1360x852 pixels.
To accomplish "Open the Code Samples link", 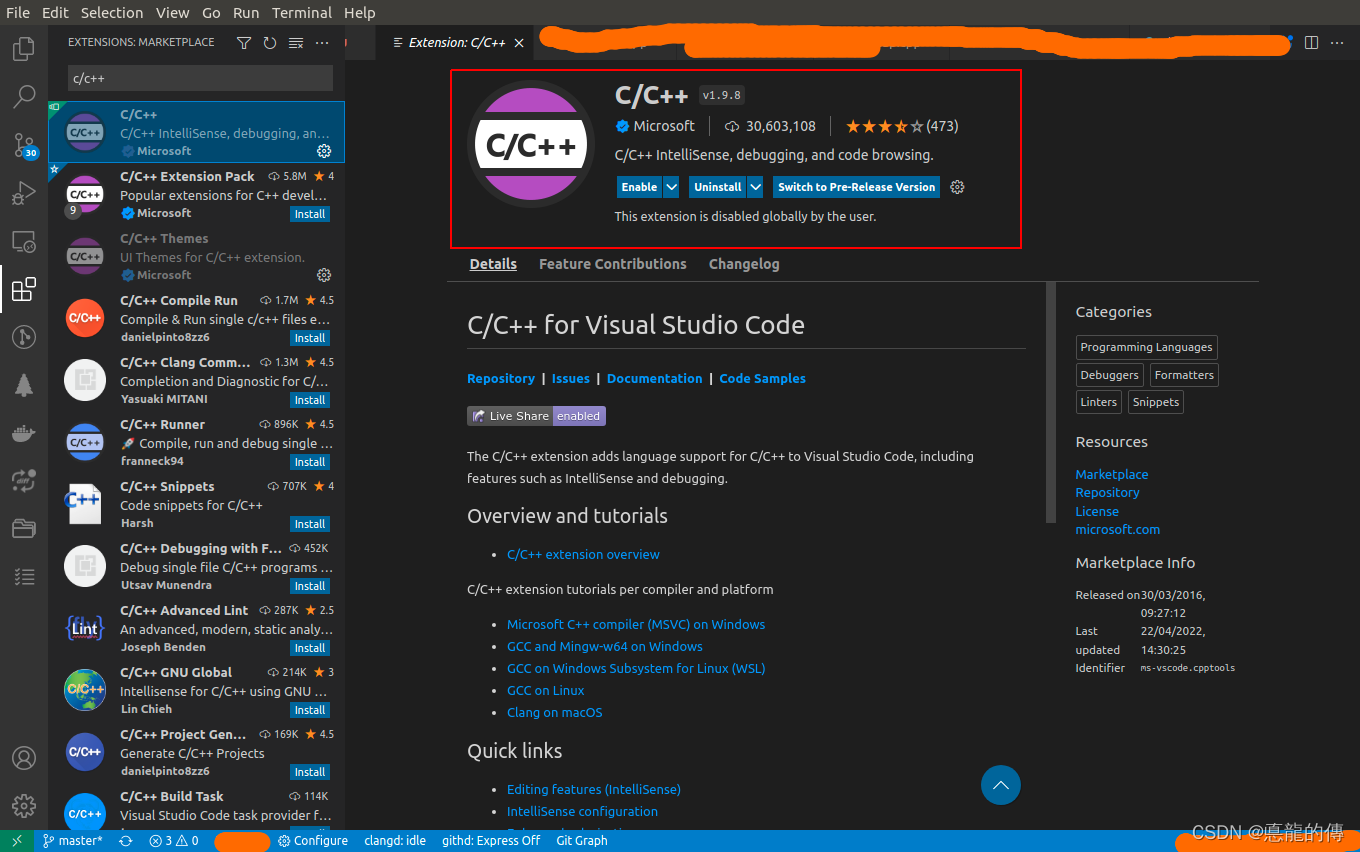I will (x=763, y=378).
